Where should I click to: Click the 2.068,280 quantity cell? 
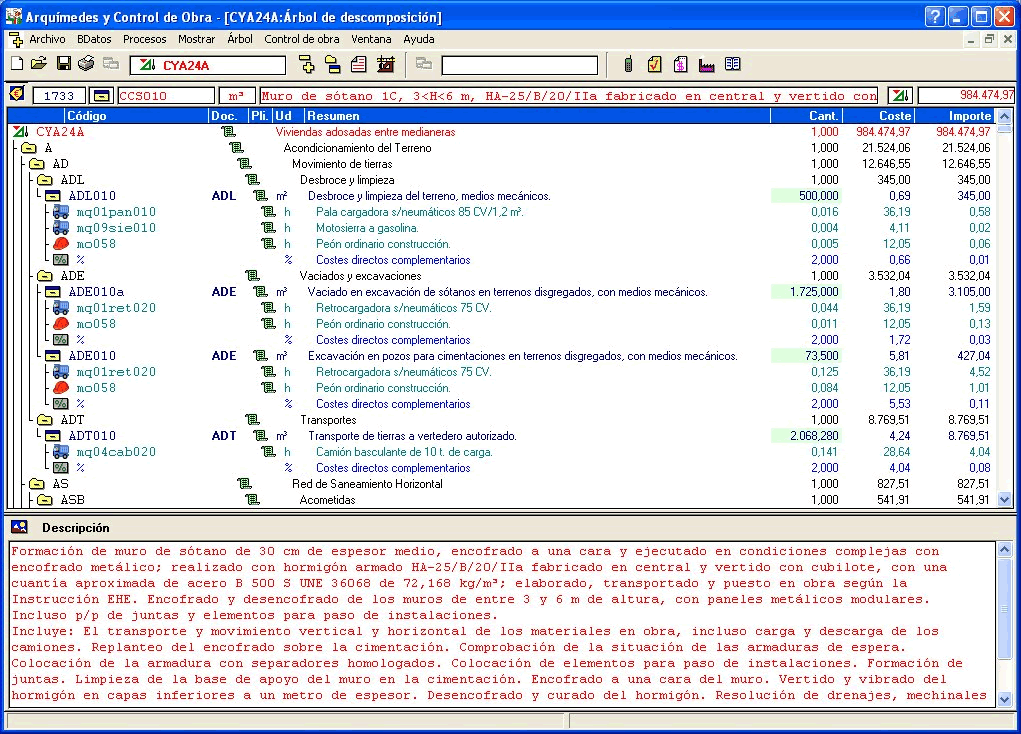click(806, 436)
